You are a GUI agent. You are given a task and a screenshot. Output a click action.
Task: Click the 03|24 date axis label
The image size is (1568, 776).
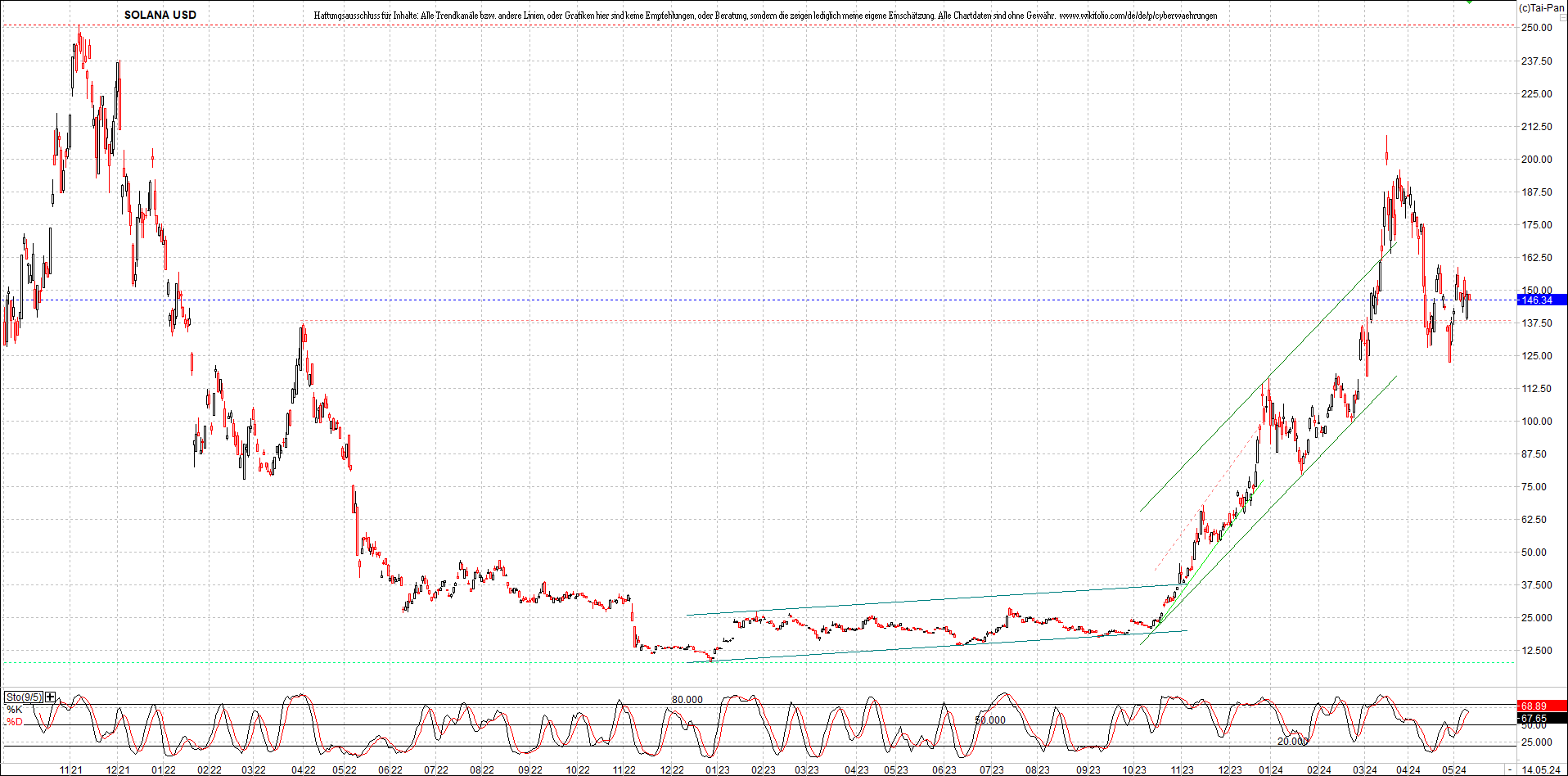(1365, 770)
